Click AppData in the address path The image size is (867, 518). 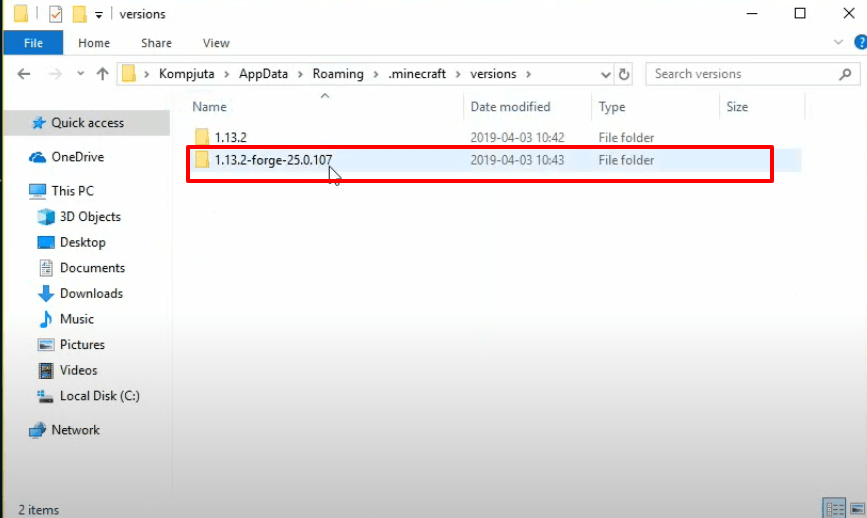pyautogui.click(x=263, y=74)
